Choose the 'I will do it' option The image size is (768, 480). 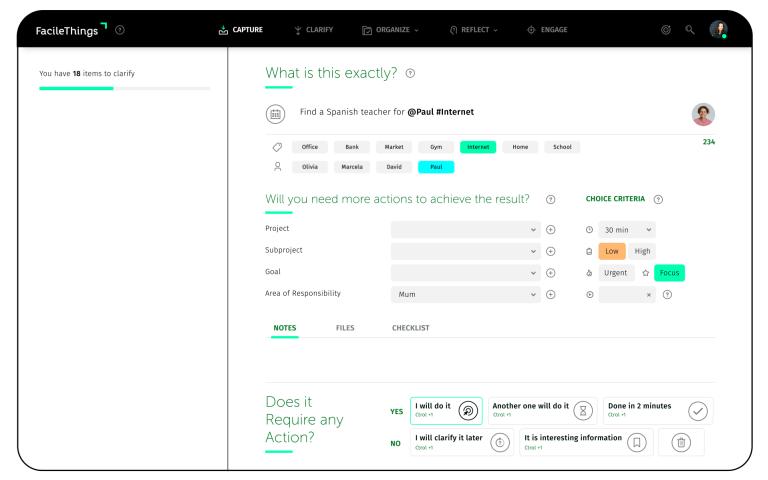tap(445, 410)
